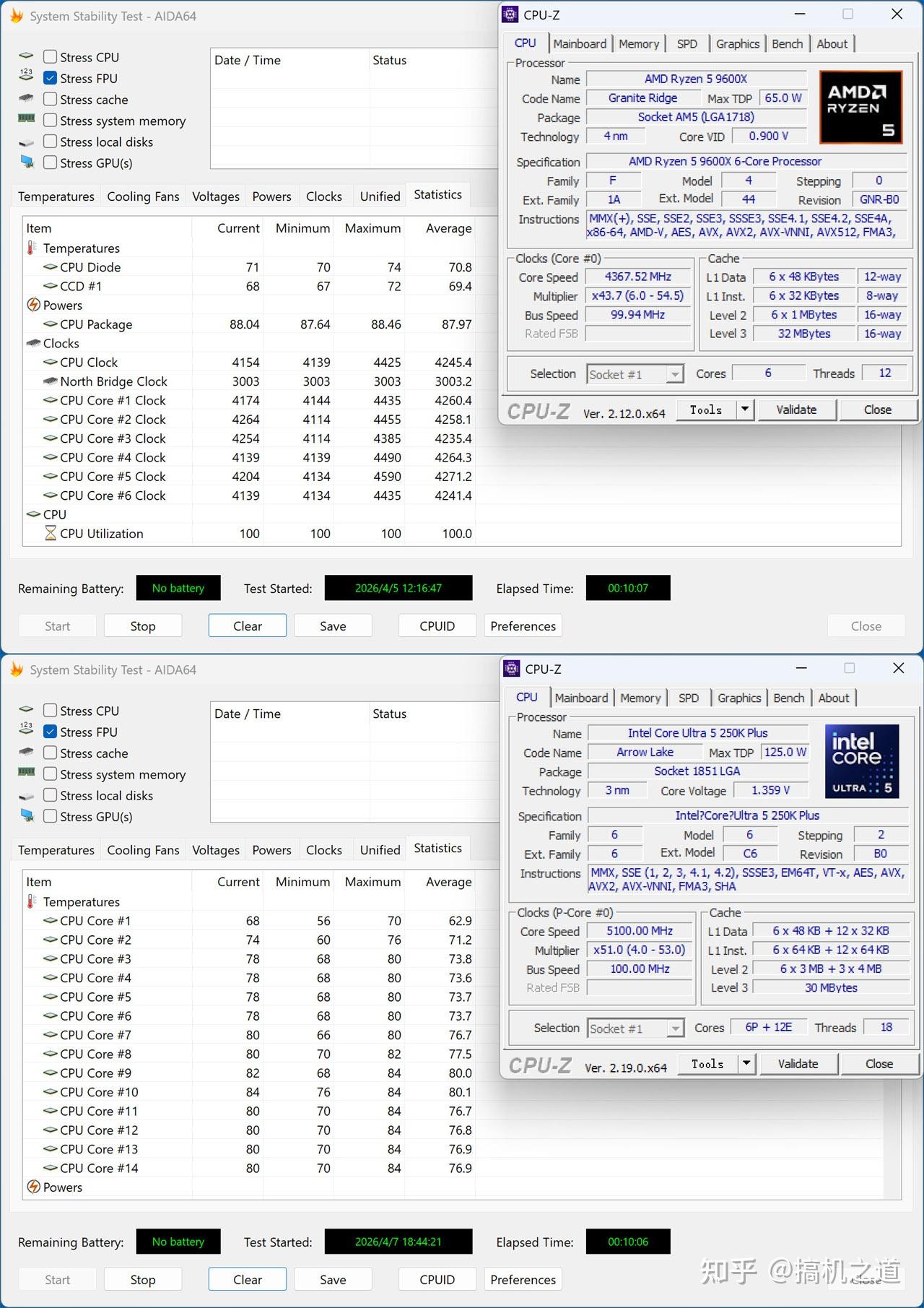Screen dimensions: 924x1308
Task: Enable Stress system memory in top AIDA64 window
Action: [50, 121]
